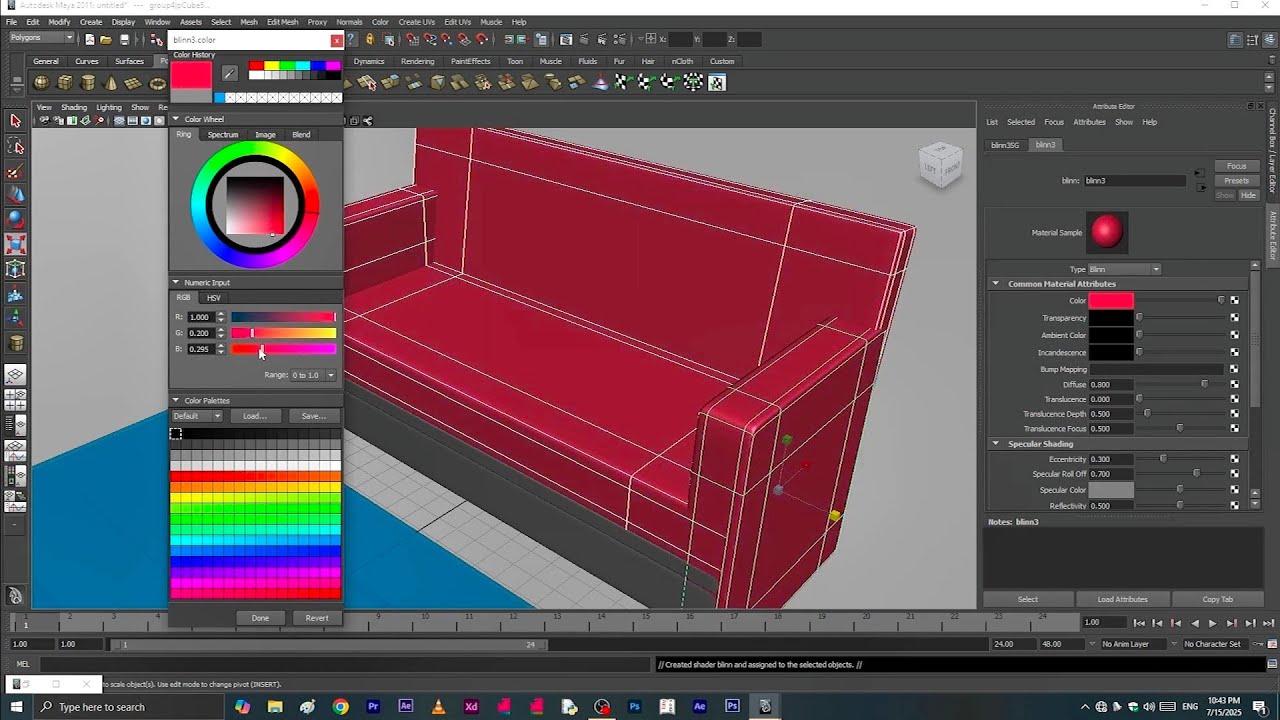This screenshot has height=720, width=1280.
Task: Click the Revert button
Action: [x=317, y=618]
